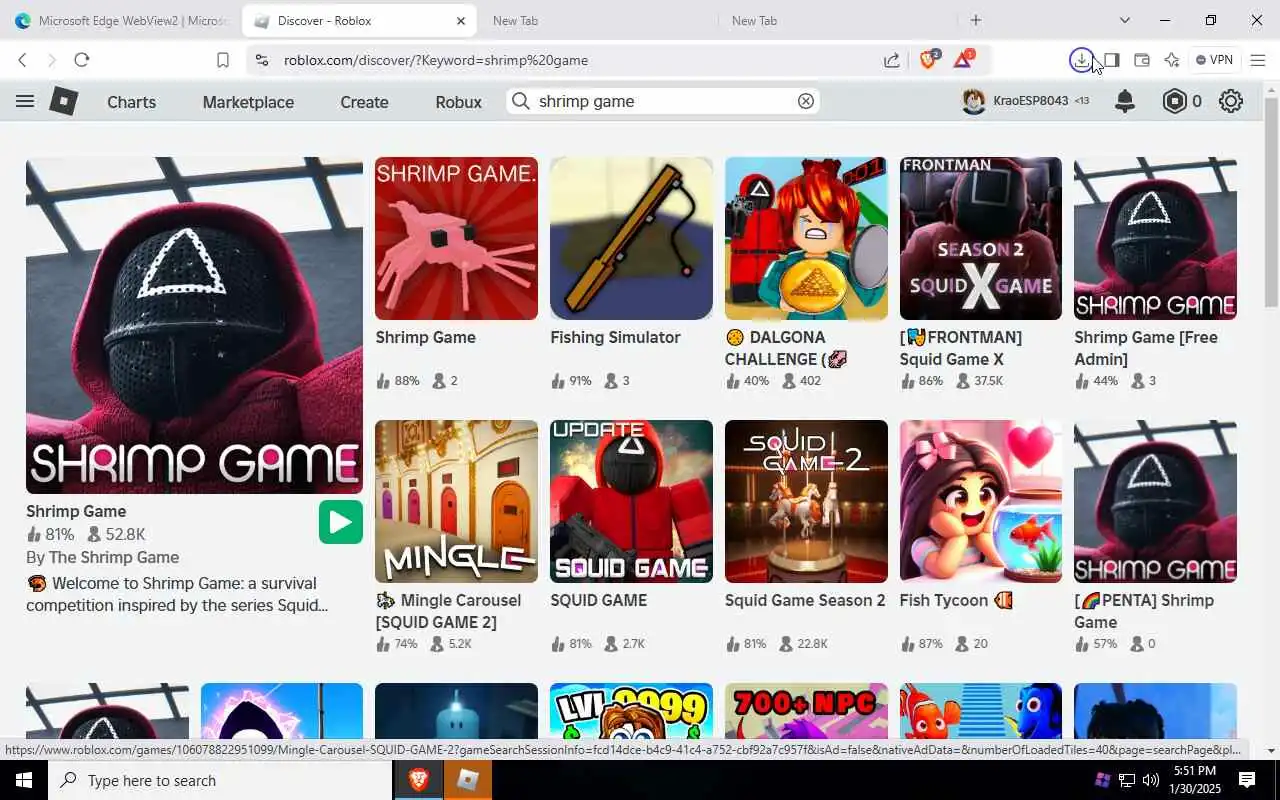
Task: Reload the page with the refresh icon
Action: [x=82, y=60]
